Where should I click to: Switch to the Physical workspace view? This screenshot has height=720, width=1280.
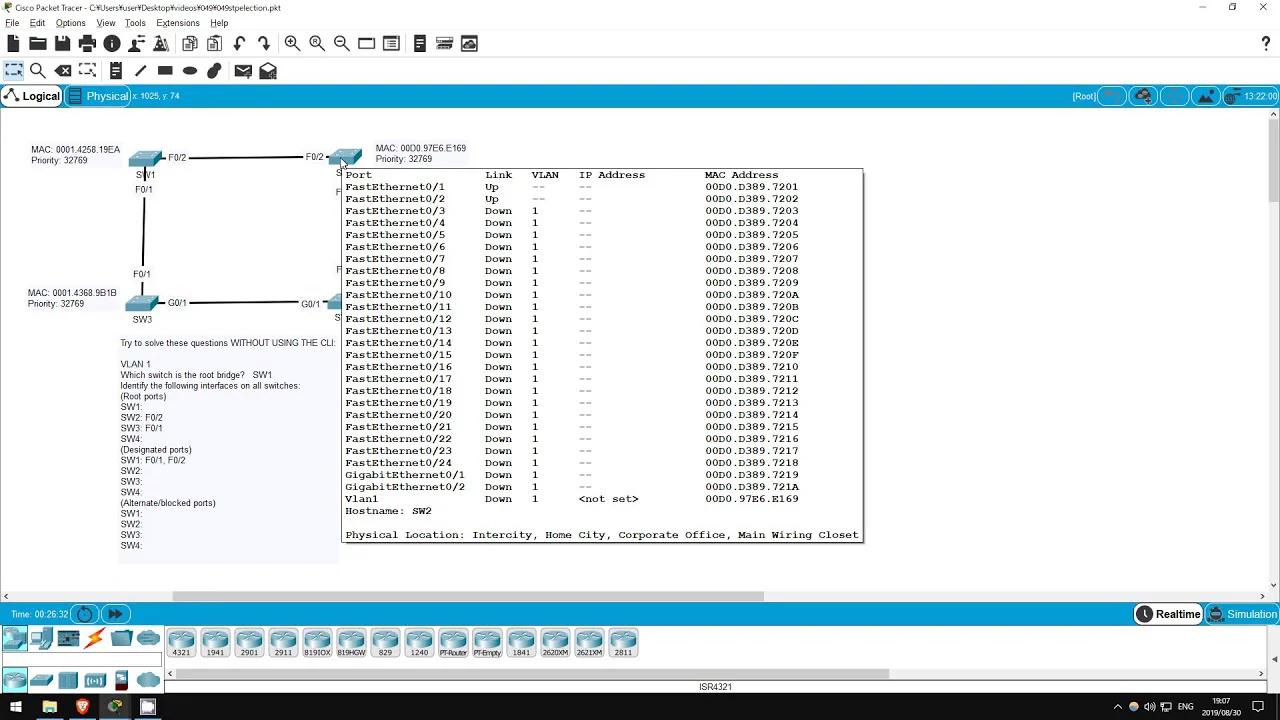pyautogui.click(x=107, y=95)
